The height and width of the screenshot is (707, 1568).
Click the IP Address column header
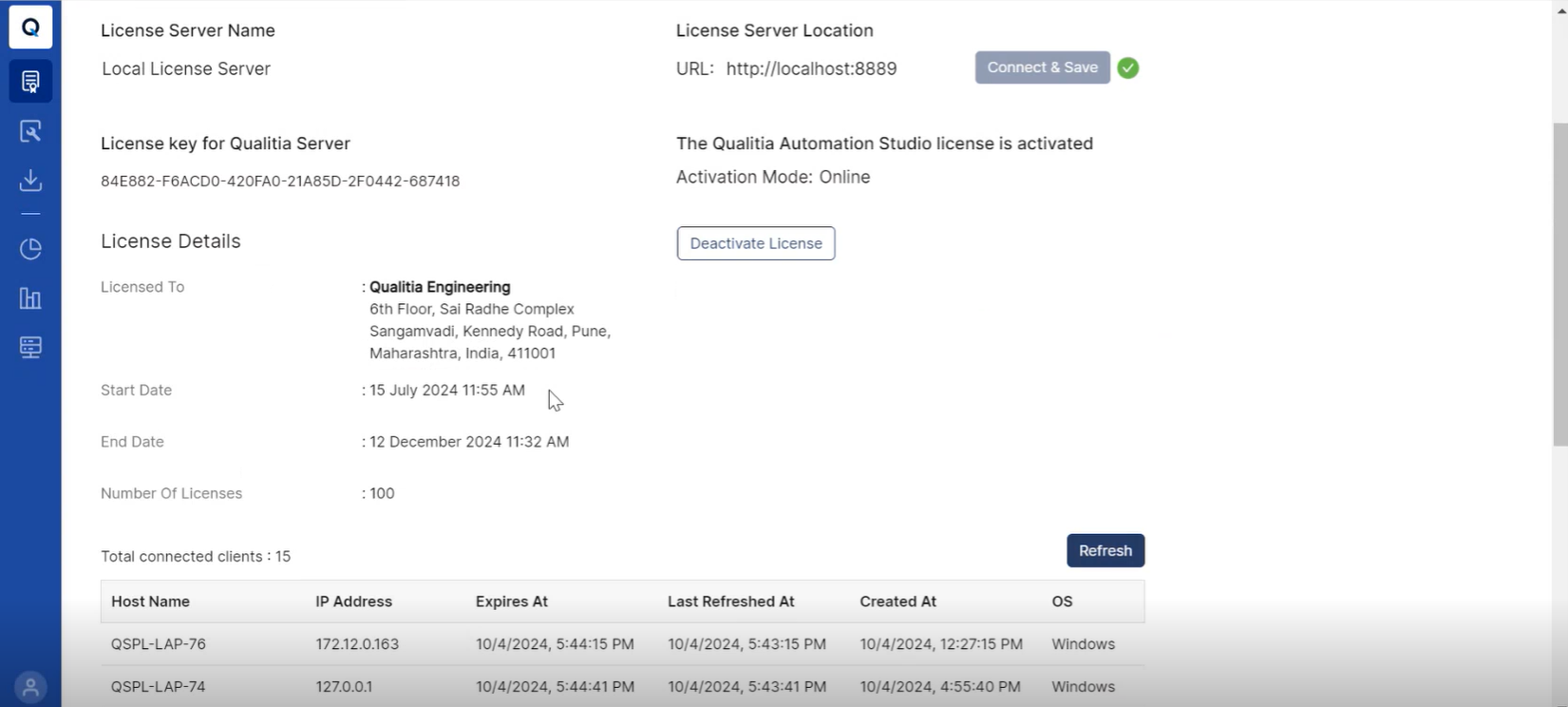(x=353, y=602)
